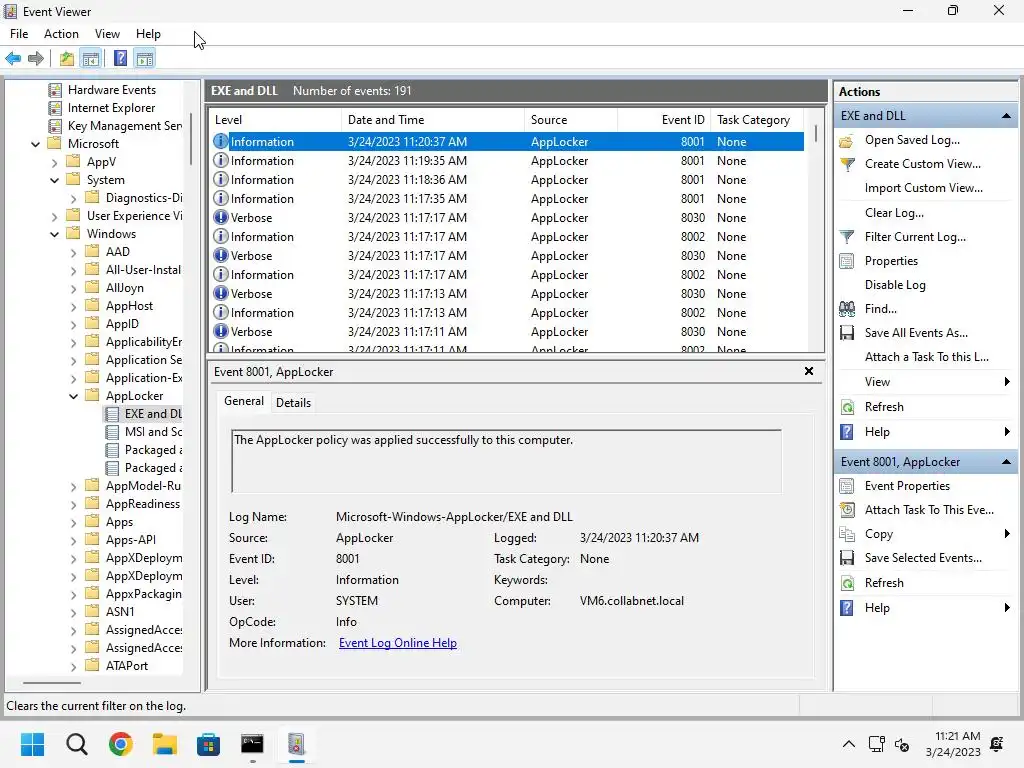Sort by the Event ID column header

[x=663, y=120]
